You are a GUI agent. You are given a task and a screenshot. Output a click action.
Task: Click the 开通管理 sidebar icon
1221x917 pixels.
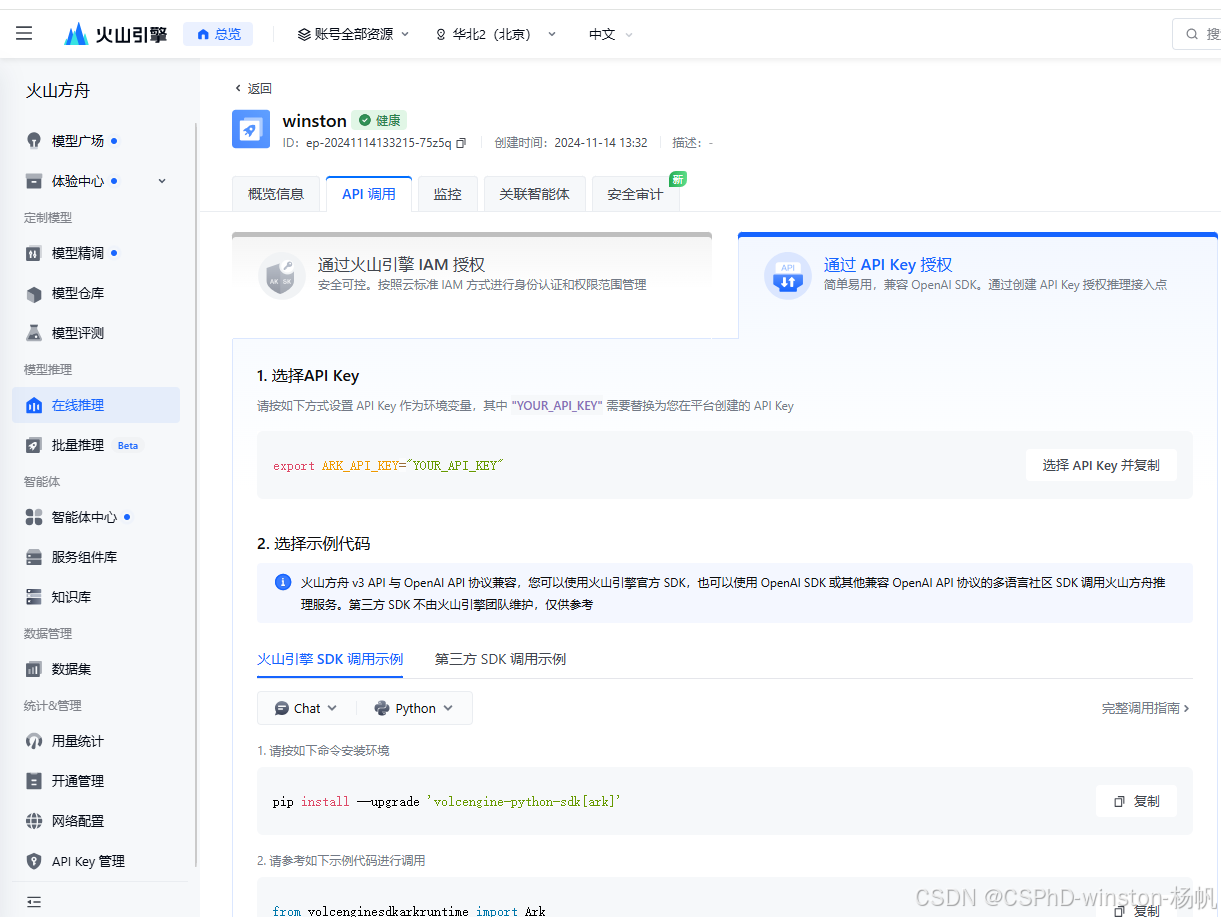pos(34,781)
